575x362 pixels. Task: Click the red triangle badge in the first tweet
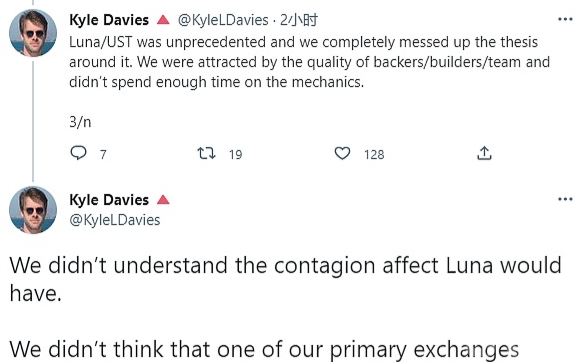point(163,19)
